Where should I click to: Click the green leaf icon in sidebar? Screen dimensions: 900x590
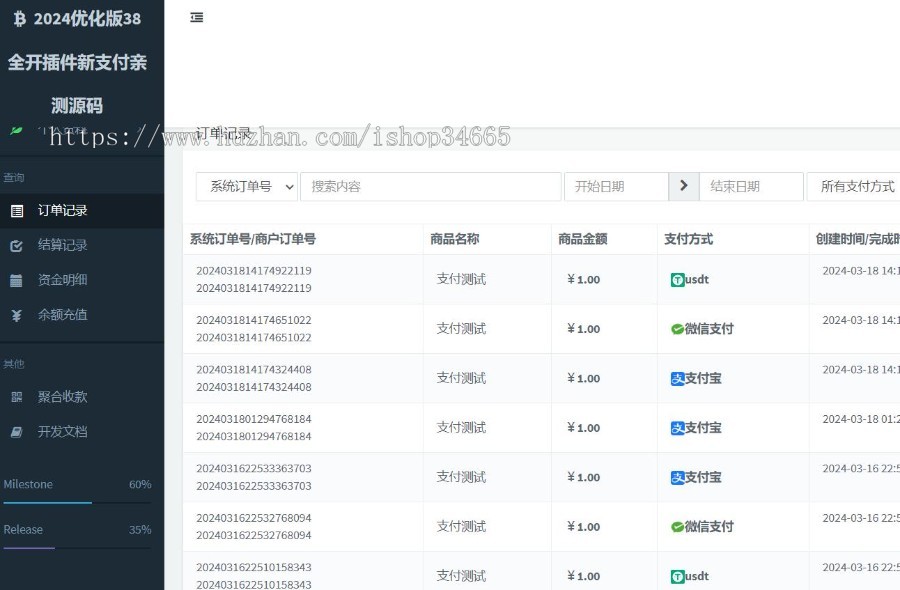[16, 131]
